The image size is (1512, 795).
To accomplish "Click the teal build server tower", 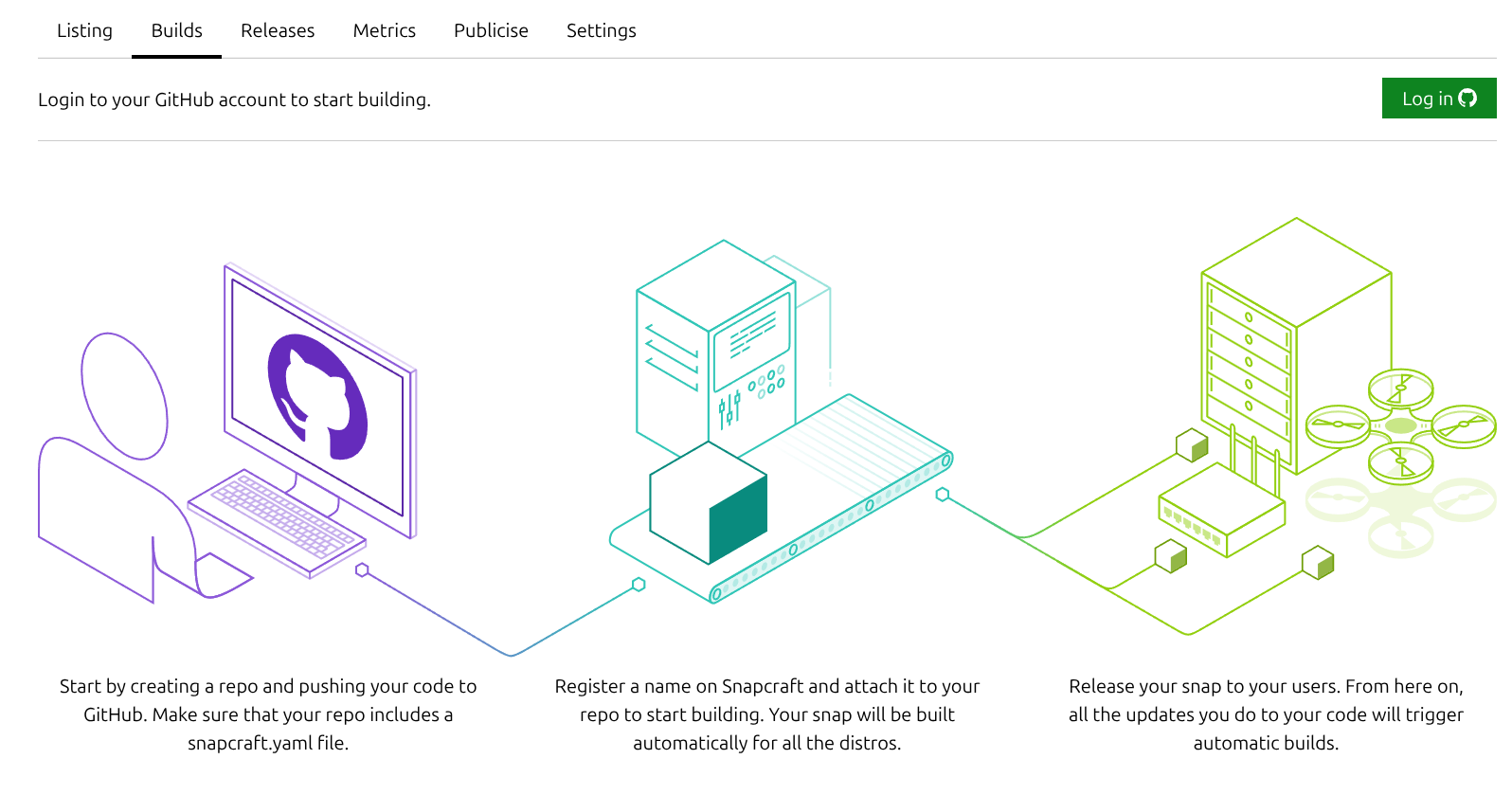I will 715,346.
